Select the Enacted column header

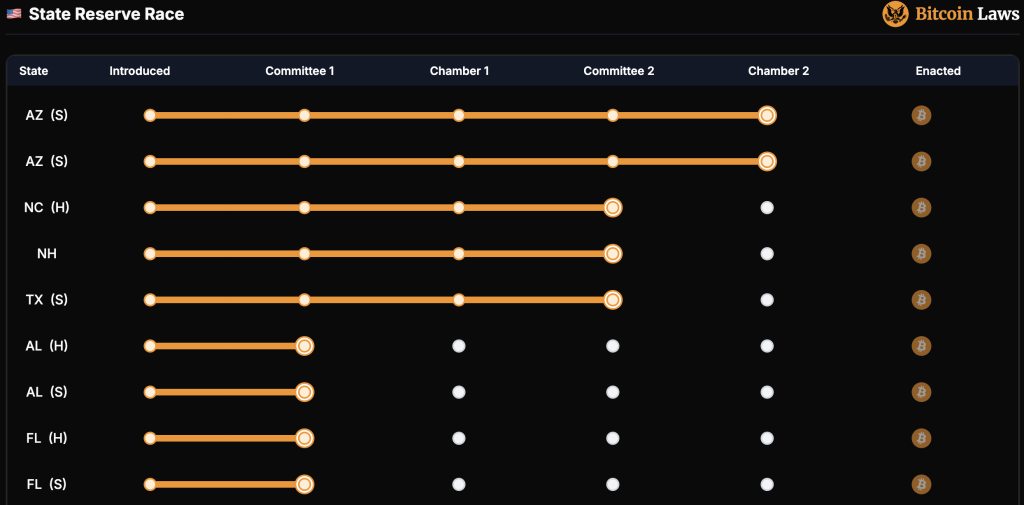click(x=938, y=71)
